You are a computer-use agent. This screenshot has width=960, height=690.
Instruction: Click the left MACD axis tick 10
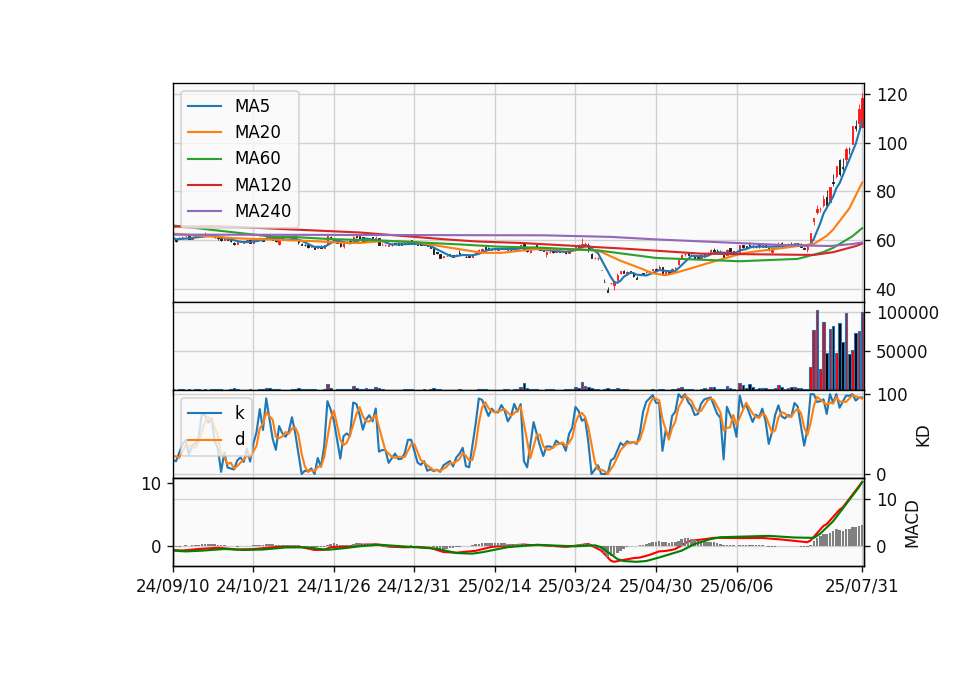[151, 484]
